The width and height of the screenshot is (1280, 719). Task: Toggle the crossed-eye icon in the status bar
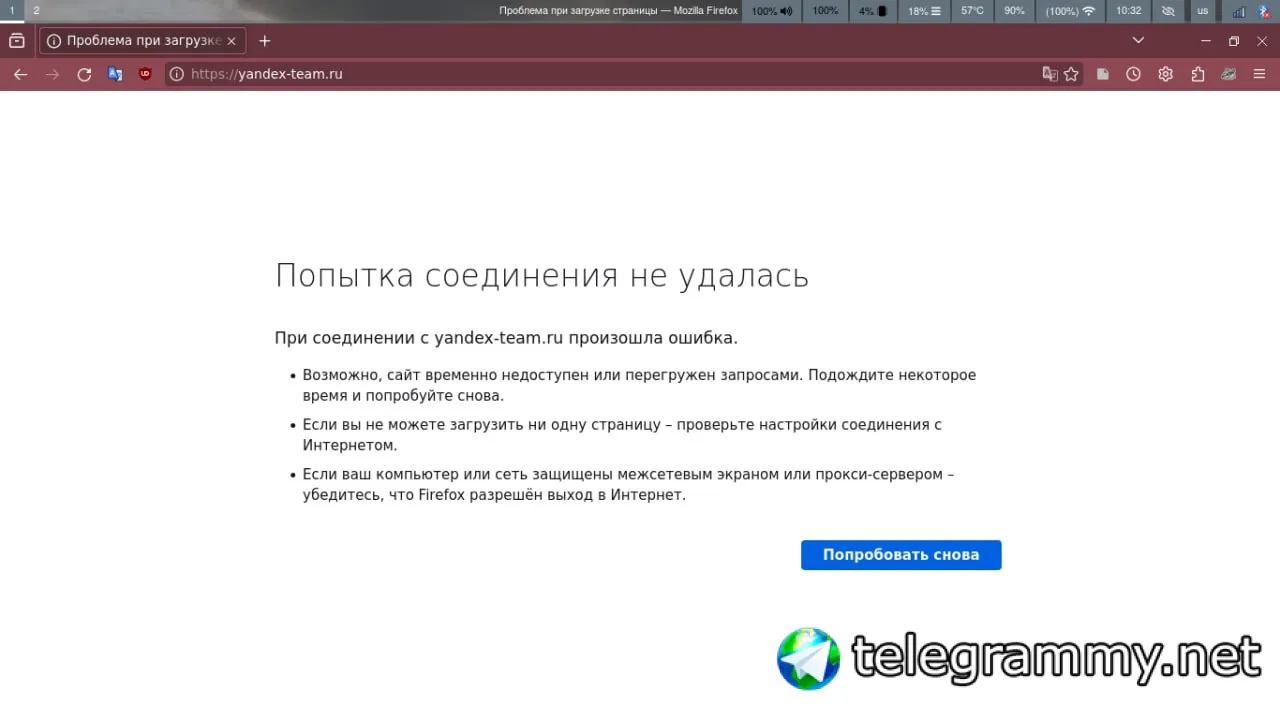[x=1167, y=11]
